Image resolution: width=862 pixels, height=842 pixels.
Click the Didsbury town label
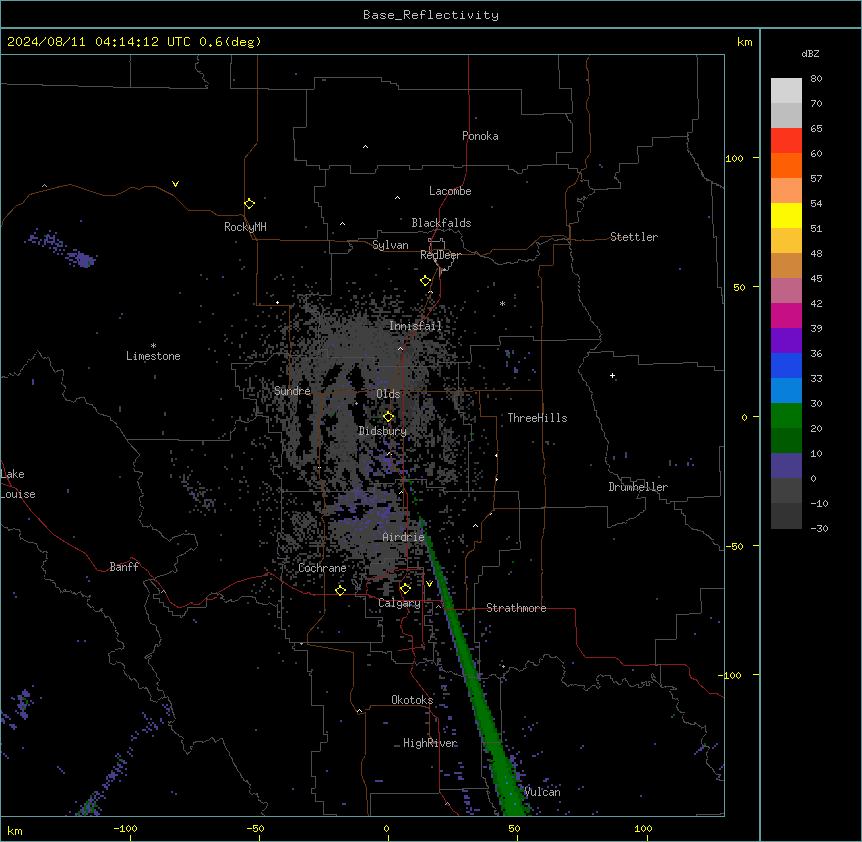383,431
